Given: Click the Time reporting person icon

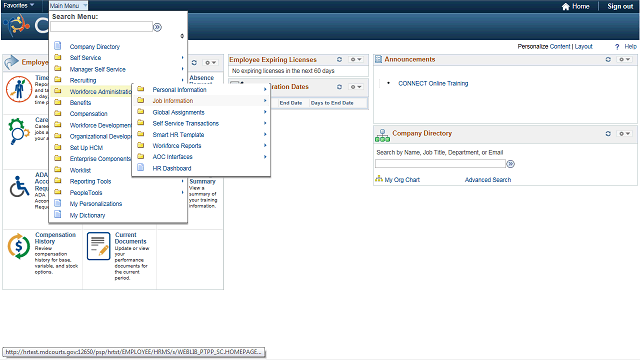Looking at the screenshot, I should 19,89.
